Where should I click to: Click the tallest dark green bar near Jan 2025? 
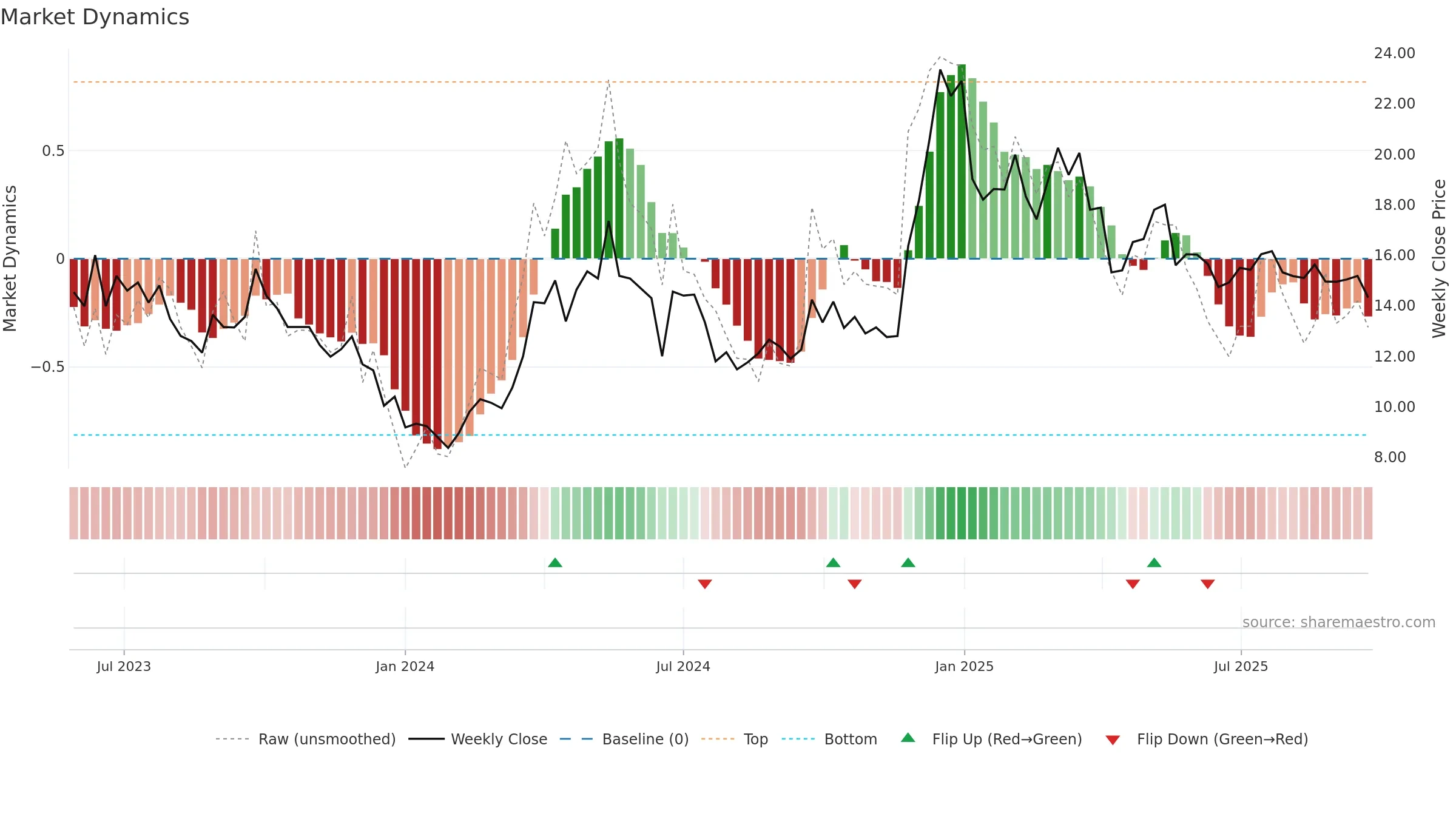(962, 161)
